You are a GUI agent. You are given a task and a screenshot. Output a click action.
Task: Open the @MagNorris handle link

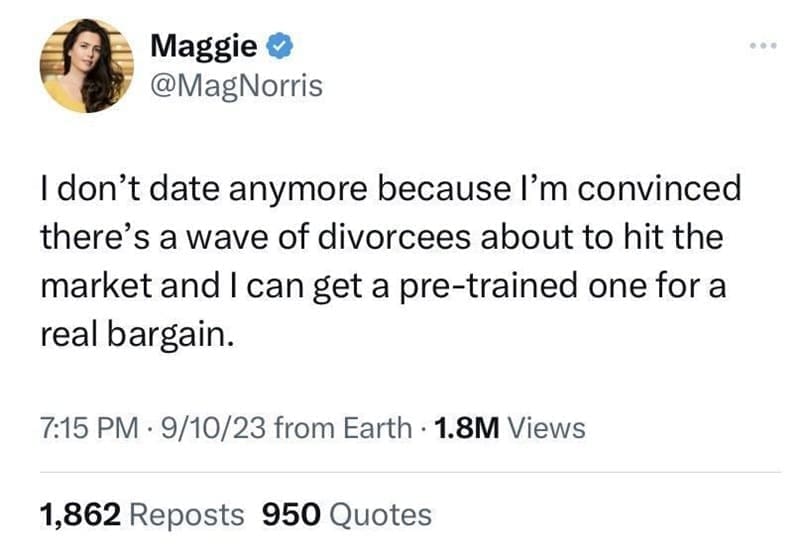pyautogui.click(x=236, y=87)
